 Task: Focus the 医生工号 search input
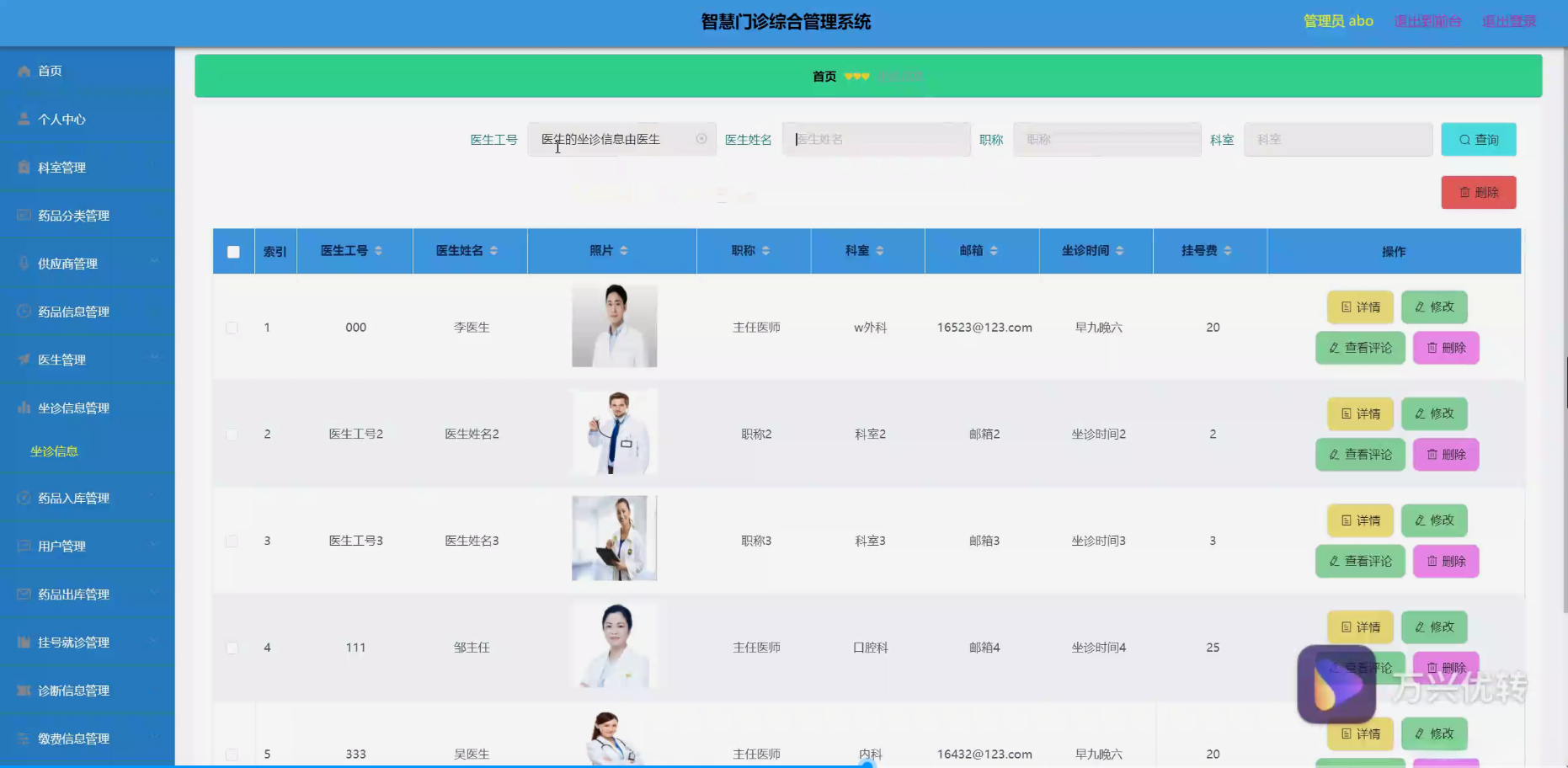(621, 139)
